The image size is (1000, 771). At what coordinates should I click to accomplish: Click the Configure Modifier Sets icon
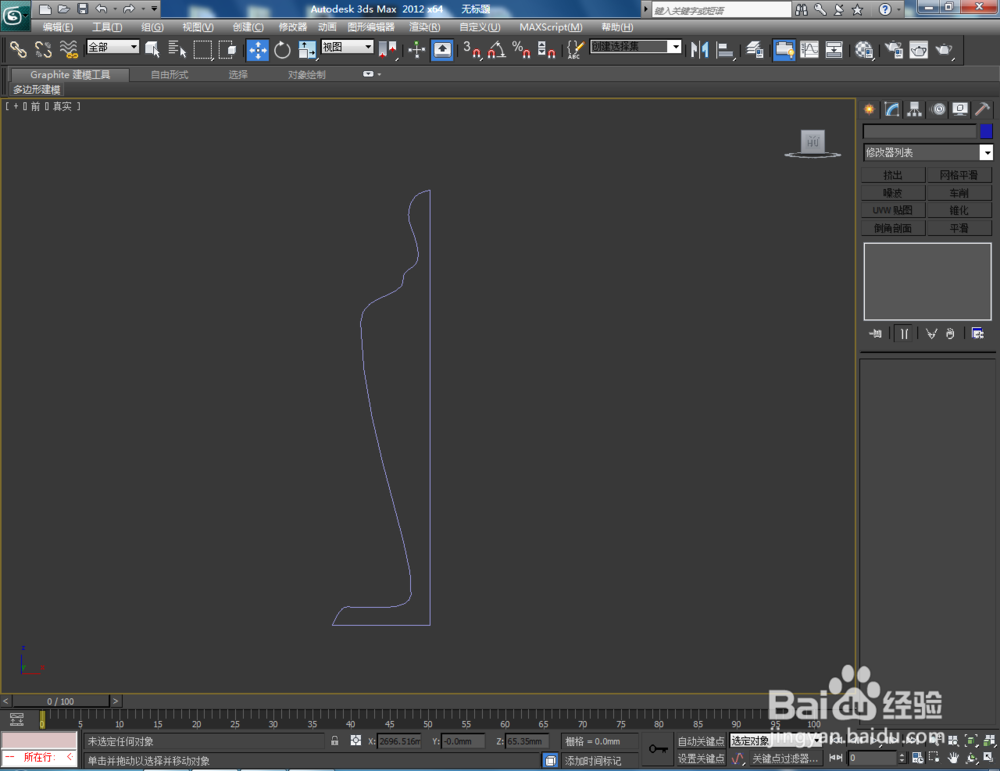978,333
